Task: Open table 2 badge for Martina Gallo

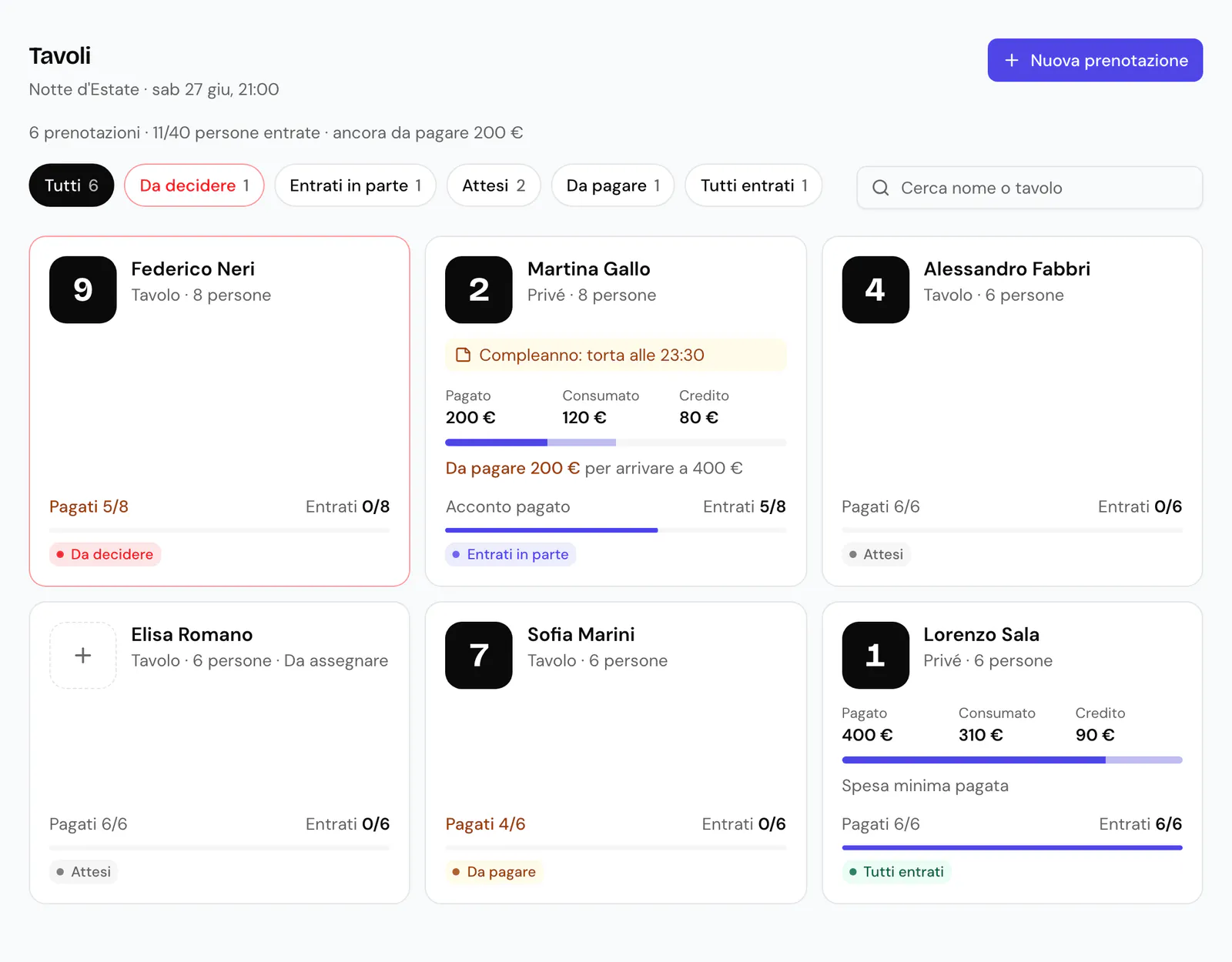Action: (479, 289)
